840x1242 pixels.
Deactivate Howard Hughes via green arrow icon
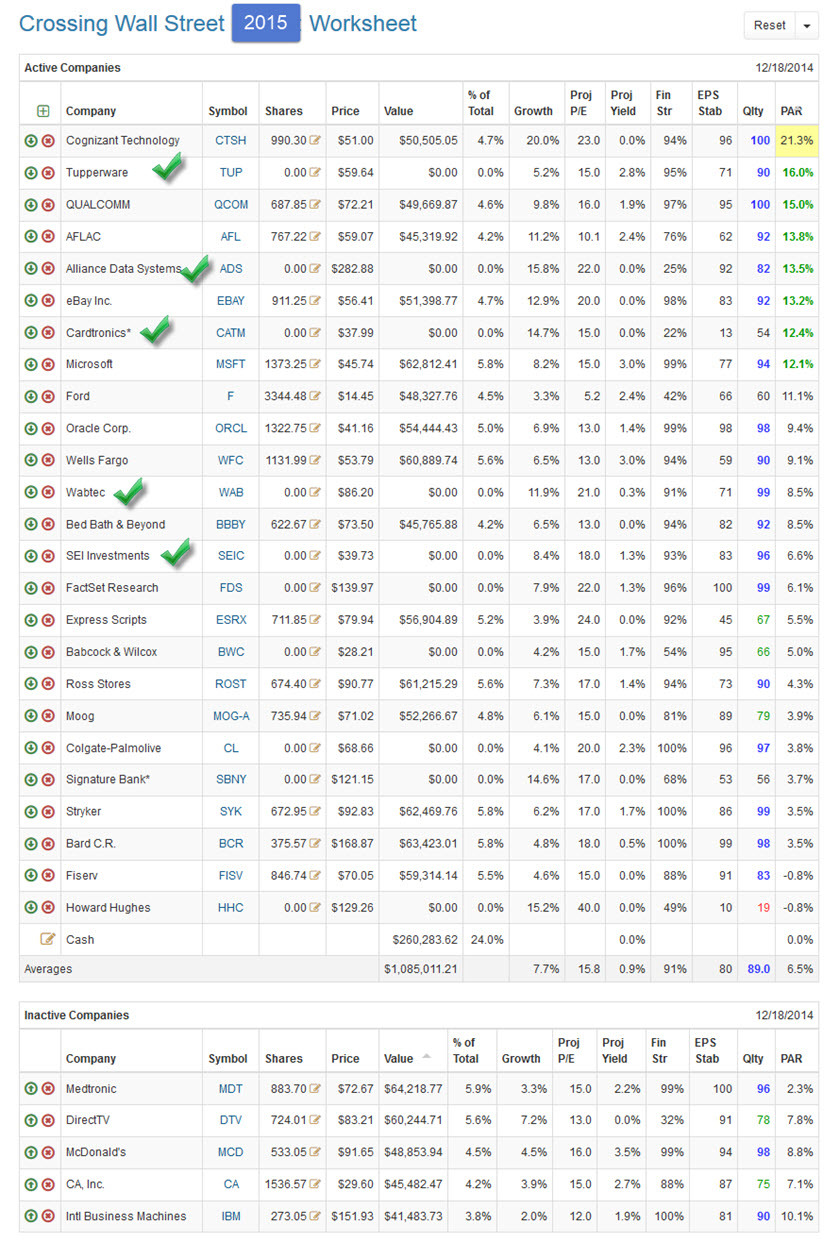tap(32, 908)
